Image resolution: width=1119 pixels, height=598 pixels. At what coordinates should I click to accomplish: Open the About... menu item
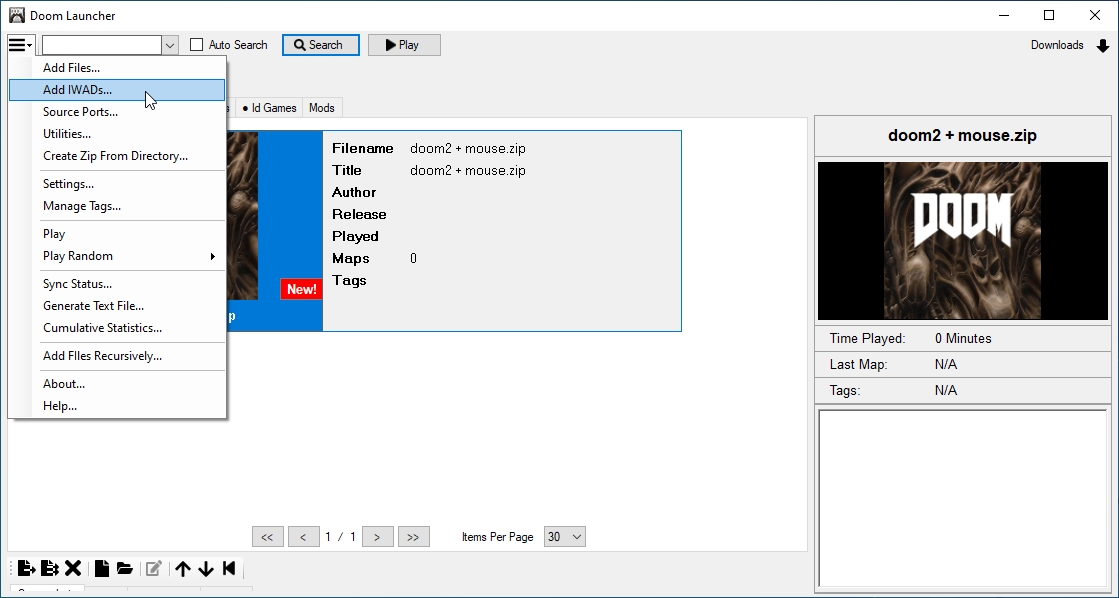[117, 384]
